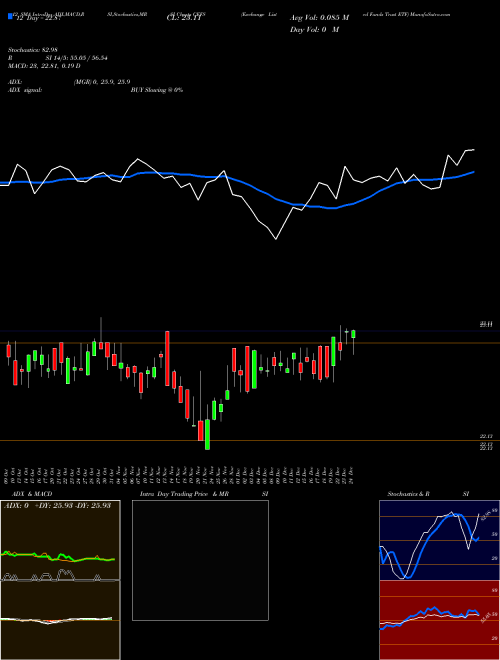The image size is (500, 660).
Task: Click the 'CL: 23.11' closing price text
Action: pyautogui.click(x=185, y=18)
